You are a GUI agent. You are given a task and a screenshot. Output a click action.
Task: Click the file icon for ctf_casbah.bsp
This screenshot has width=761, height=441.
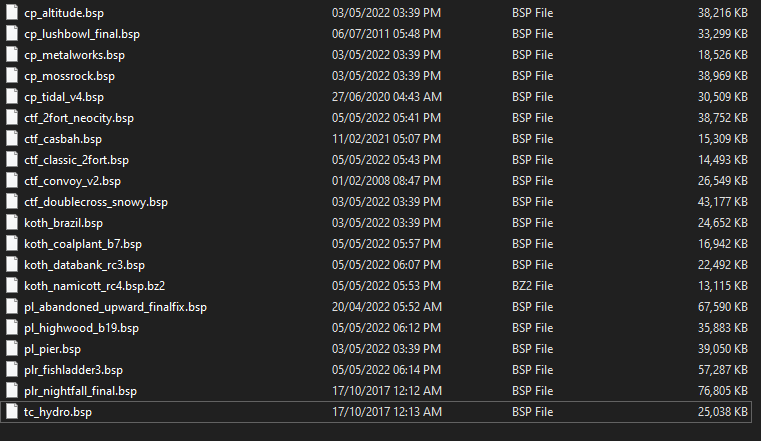12,139
